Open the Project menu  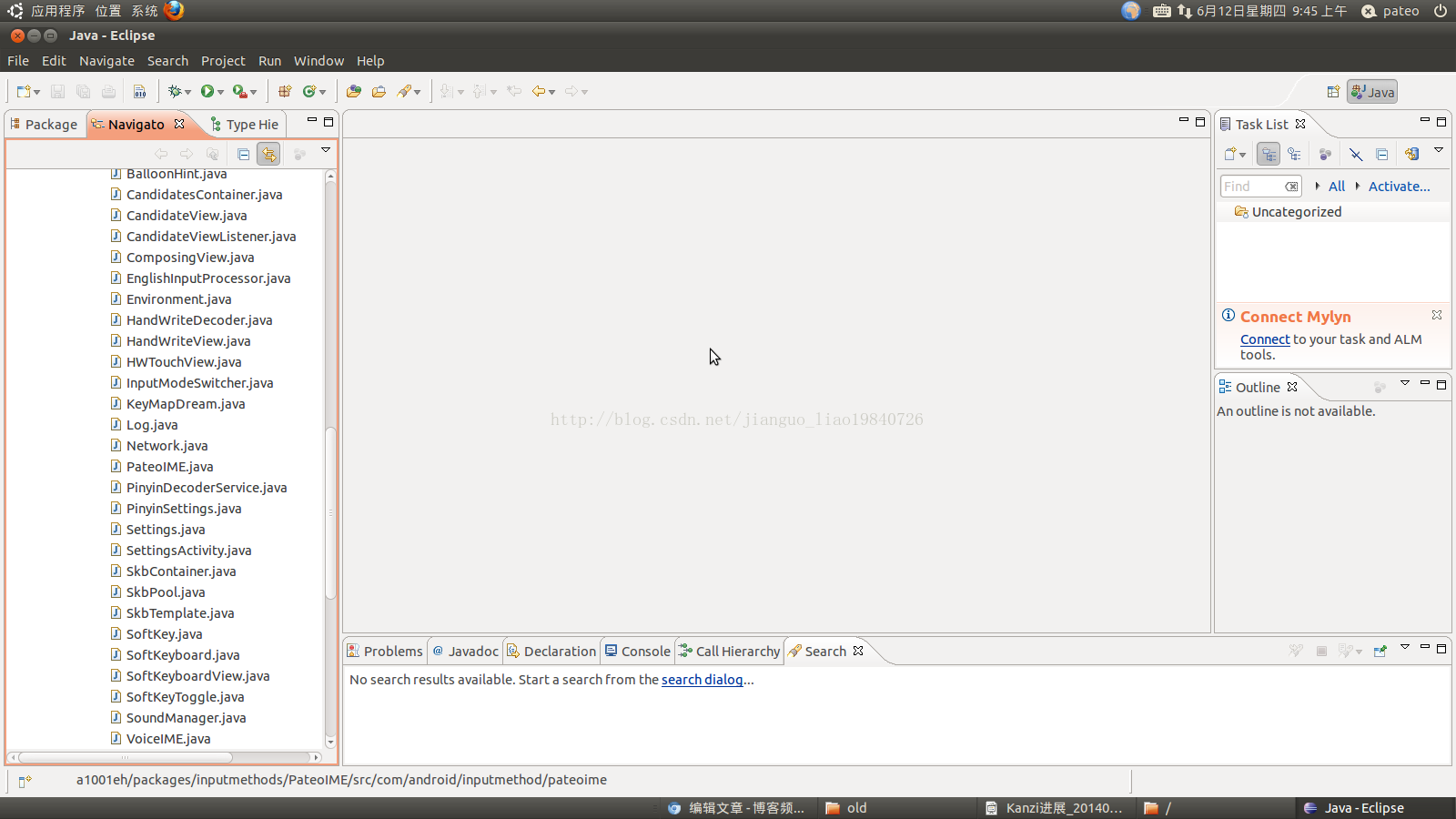223,61
